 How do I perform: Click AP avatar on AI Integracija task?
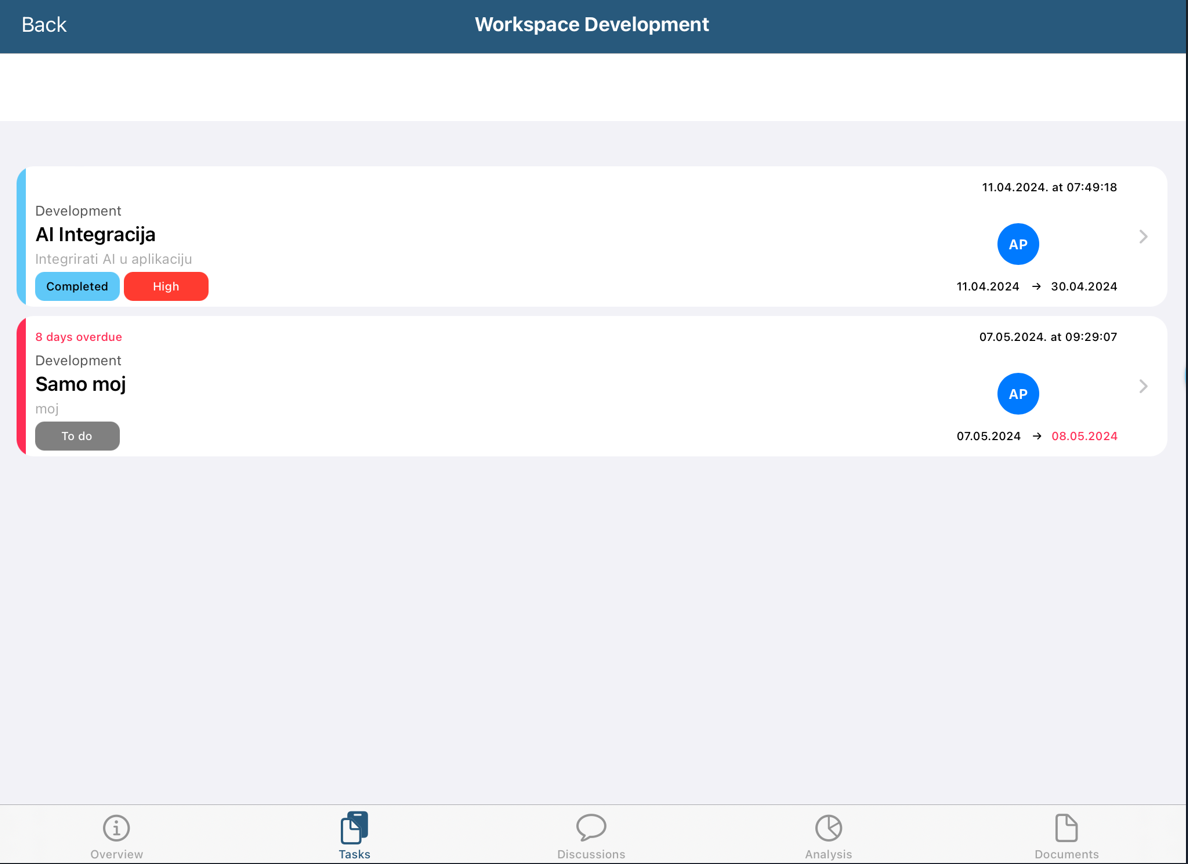(x=1018, y=244)
